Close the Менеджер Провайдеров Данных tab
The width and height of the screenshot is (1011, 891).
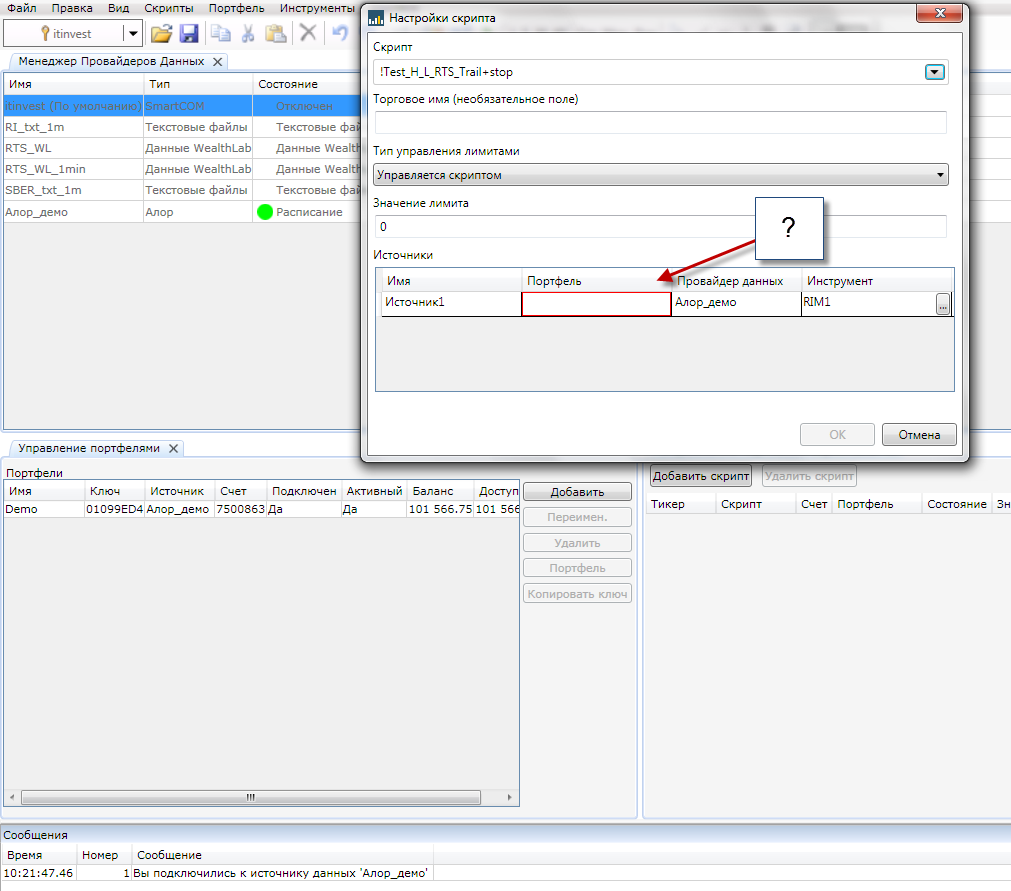coord(217,62)
